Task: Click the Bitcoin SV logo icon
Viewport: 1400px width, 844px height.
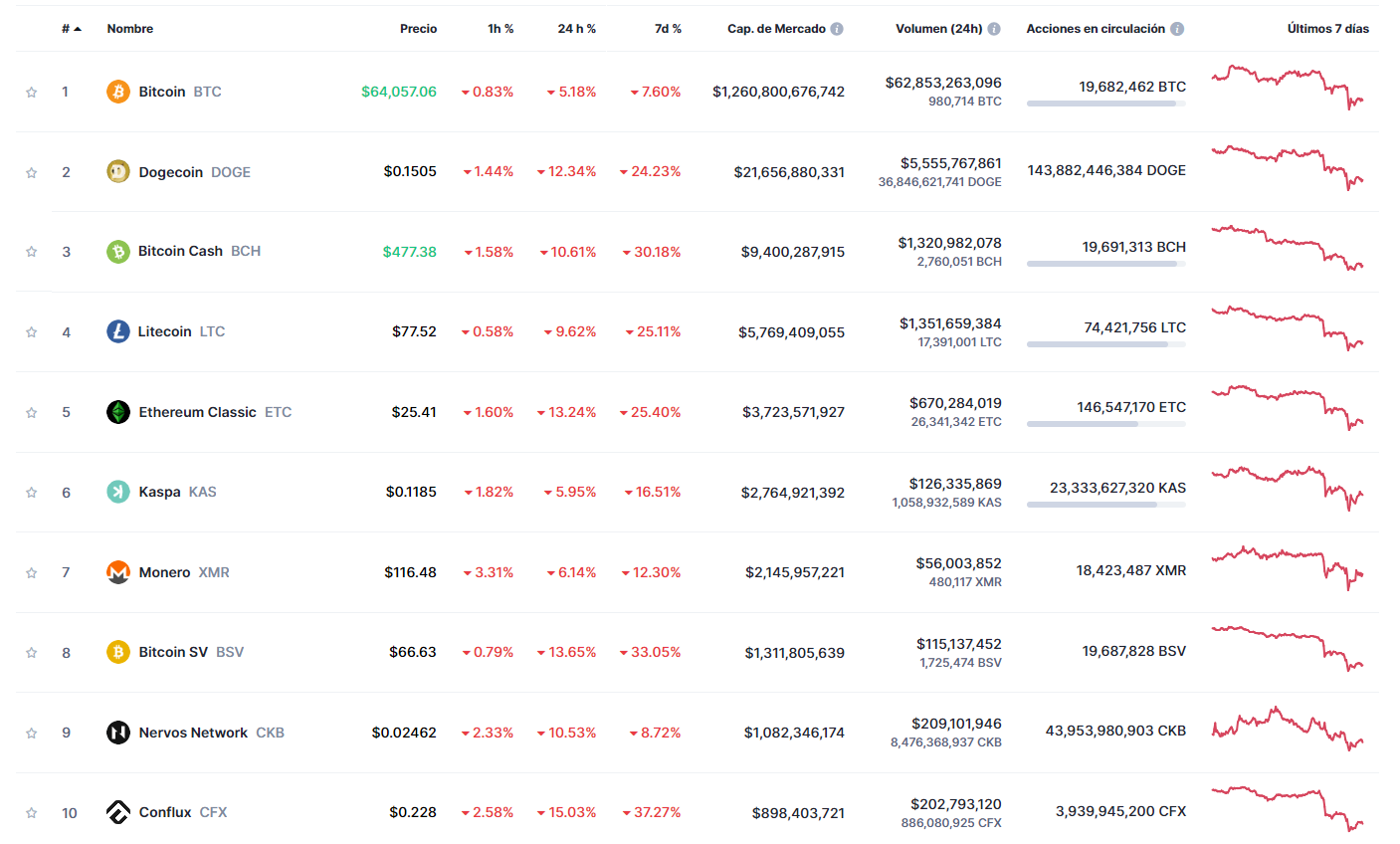Action: coord(118,652)
